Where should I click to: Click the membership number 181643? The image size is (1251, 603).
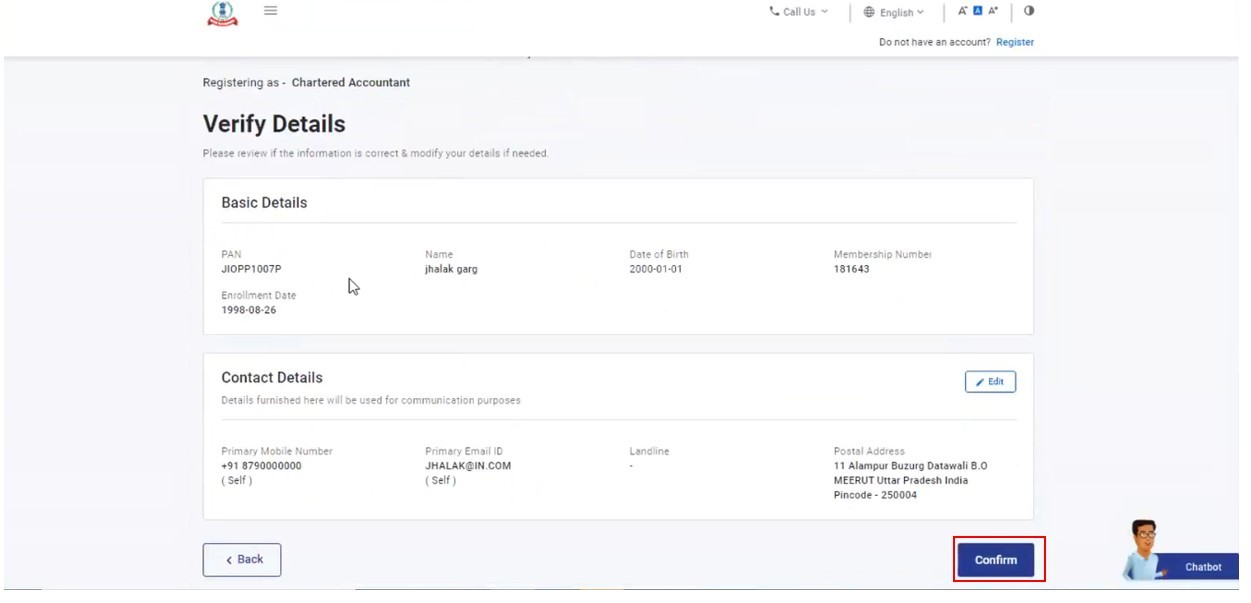[851, 269]
